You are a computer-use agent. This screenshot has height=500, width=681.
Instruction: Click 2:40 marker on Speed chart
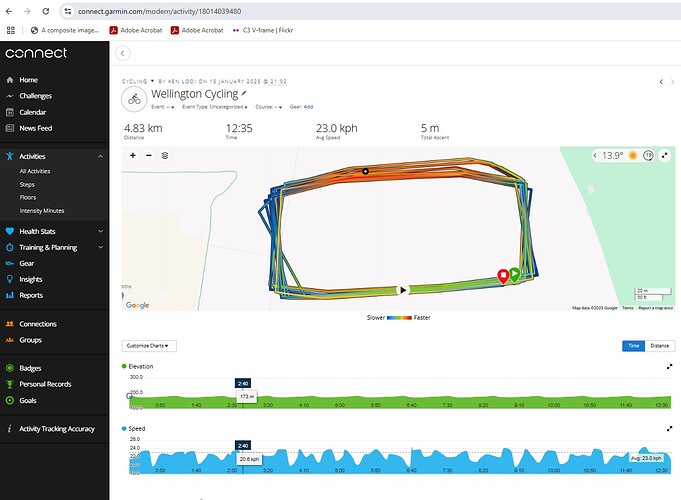click(x=243, y=446)
